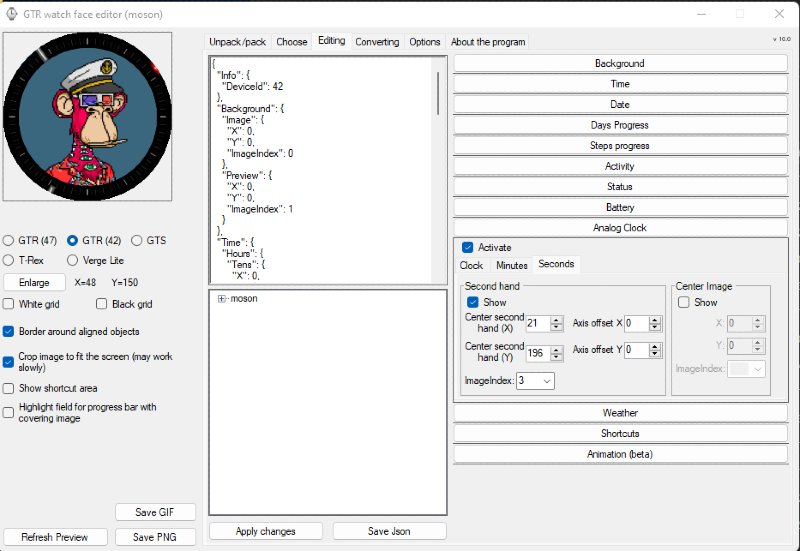Expand the Battery section

[620, 207]
